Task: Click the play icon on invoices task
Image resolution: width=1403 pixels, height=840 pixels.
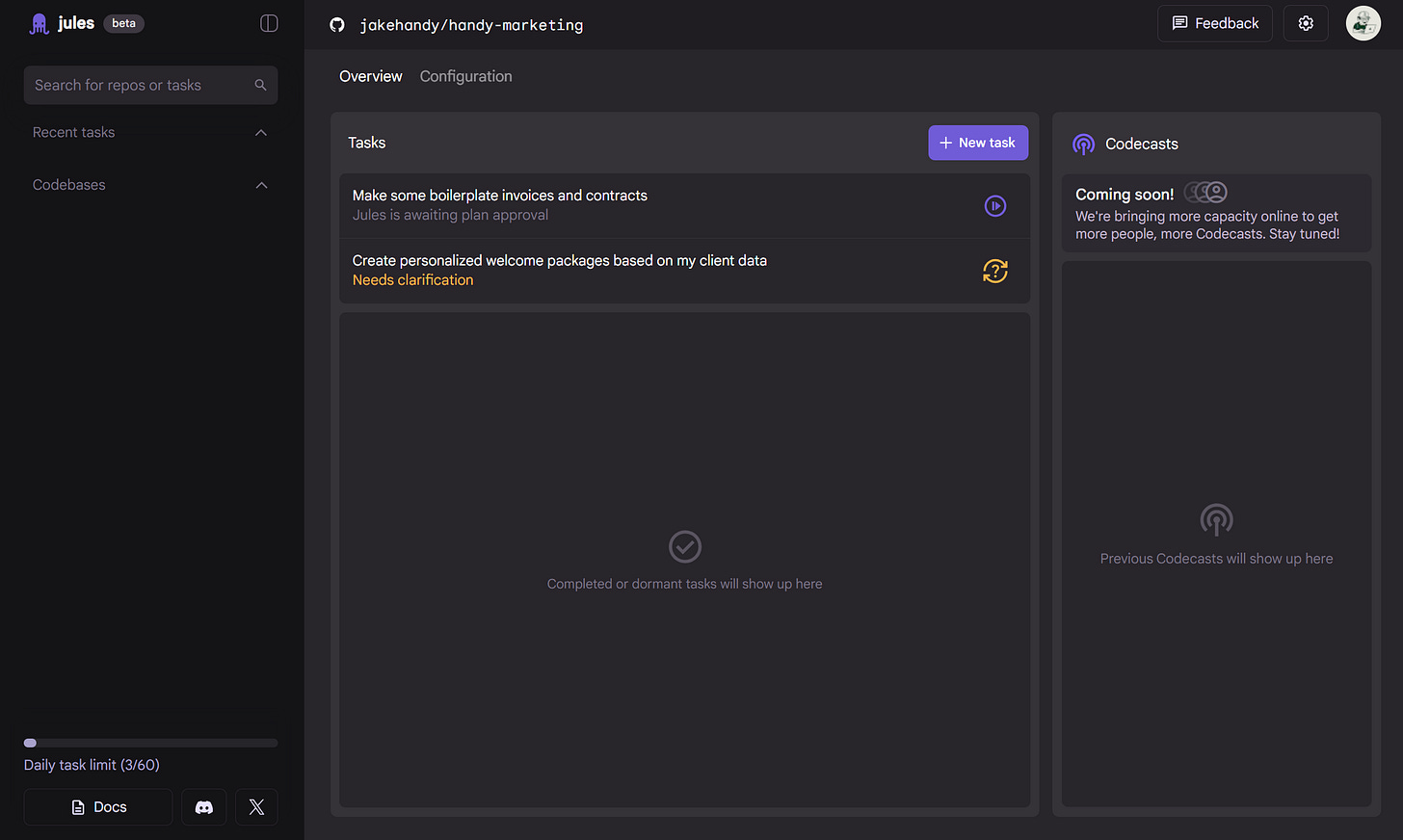Action: [995, 206]
